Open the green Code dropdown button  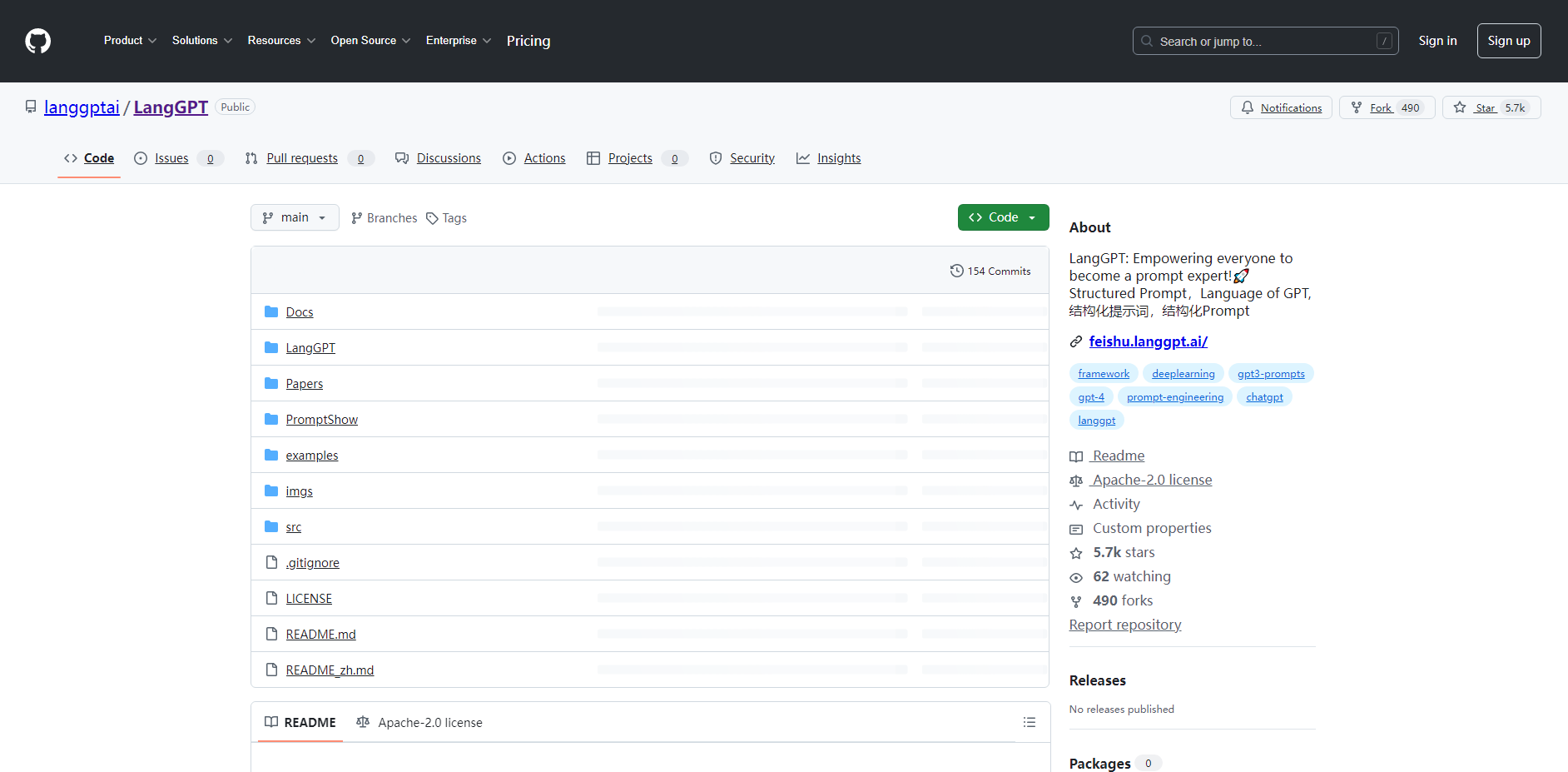(1003, 217)
